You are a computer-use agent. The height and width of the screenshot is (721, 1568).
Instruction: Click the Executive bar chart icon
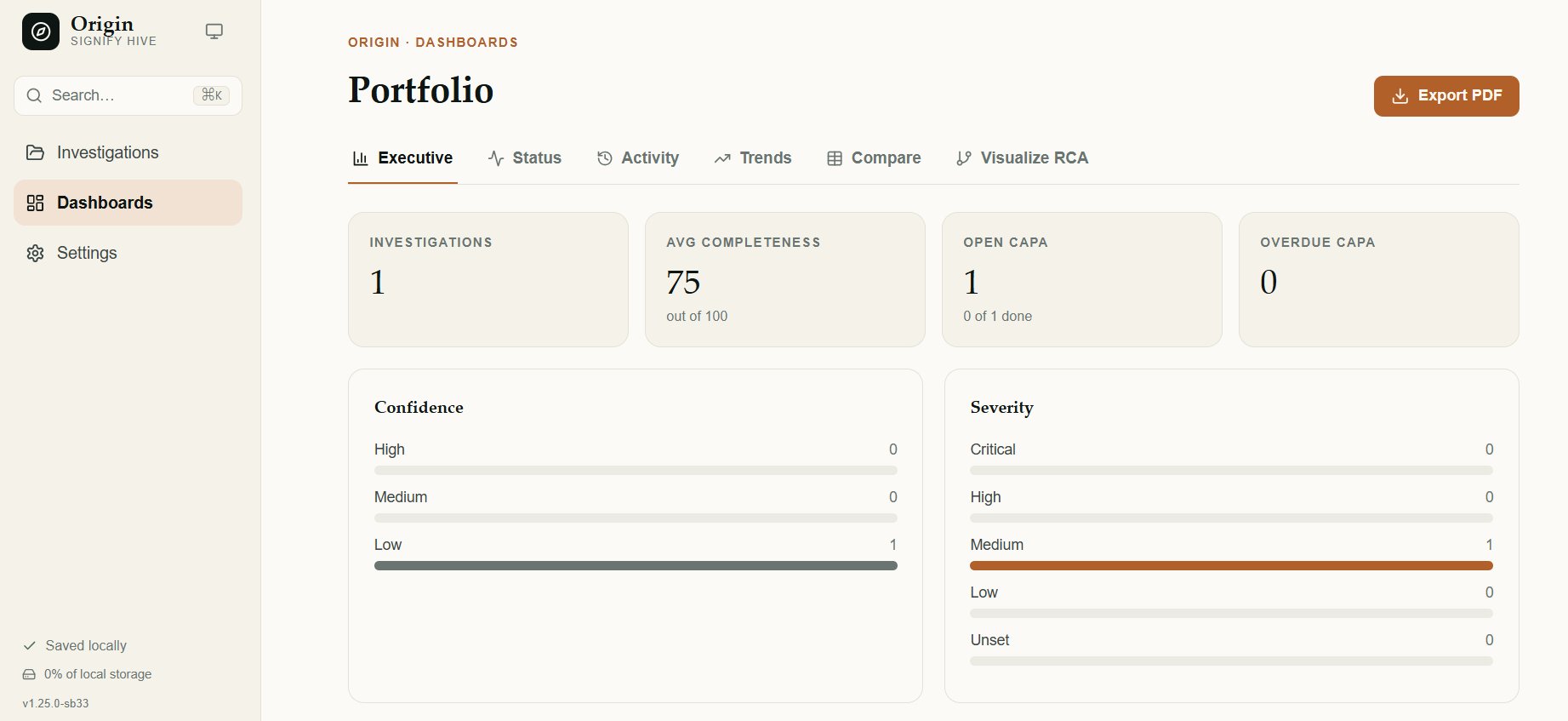[x=361, y=158]
